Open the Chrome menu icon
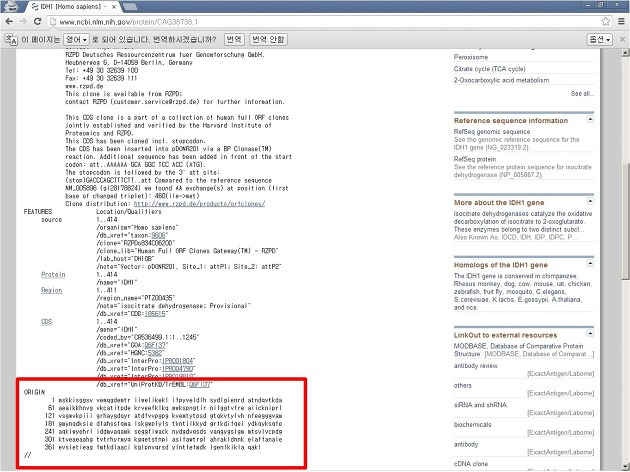 621,21
